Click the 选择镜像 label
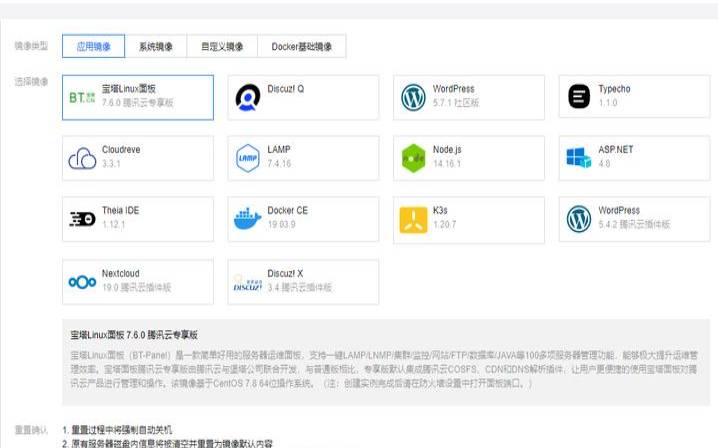The image size is (718, 448). point(31,82)
